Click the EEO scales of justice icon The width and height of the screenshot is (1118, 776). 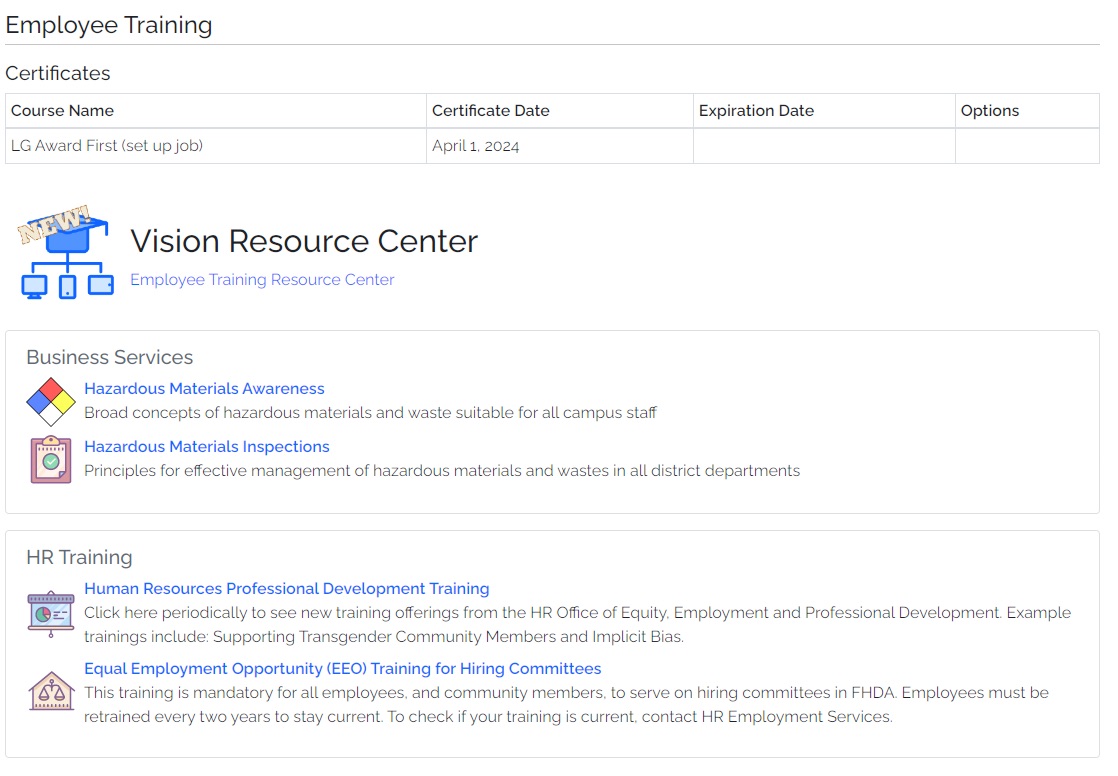(50, 691)
